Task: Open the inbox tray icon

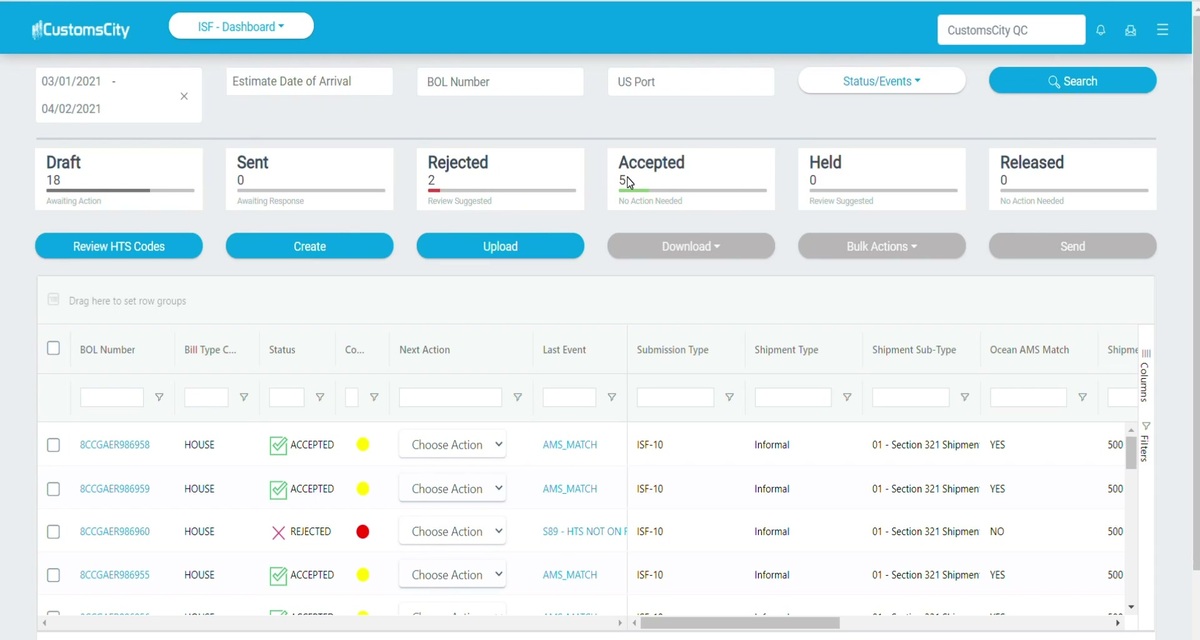Action: pyautogui.click(x=1131, y=30)
